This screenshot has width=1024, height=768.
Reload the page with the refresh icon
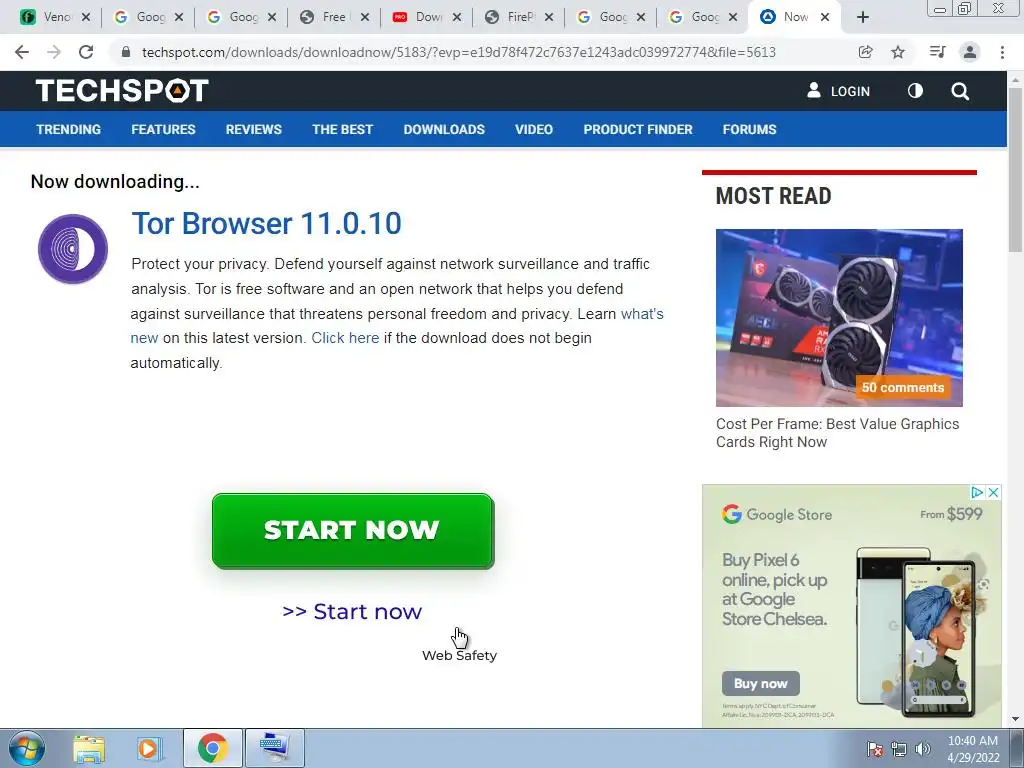click(86, 52)
